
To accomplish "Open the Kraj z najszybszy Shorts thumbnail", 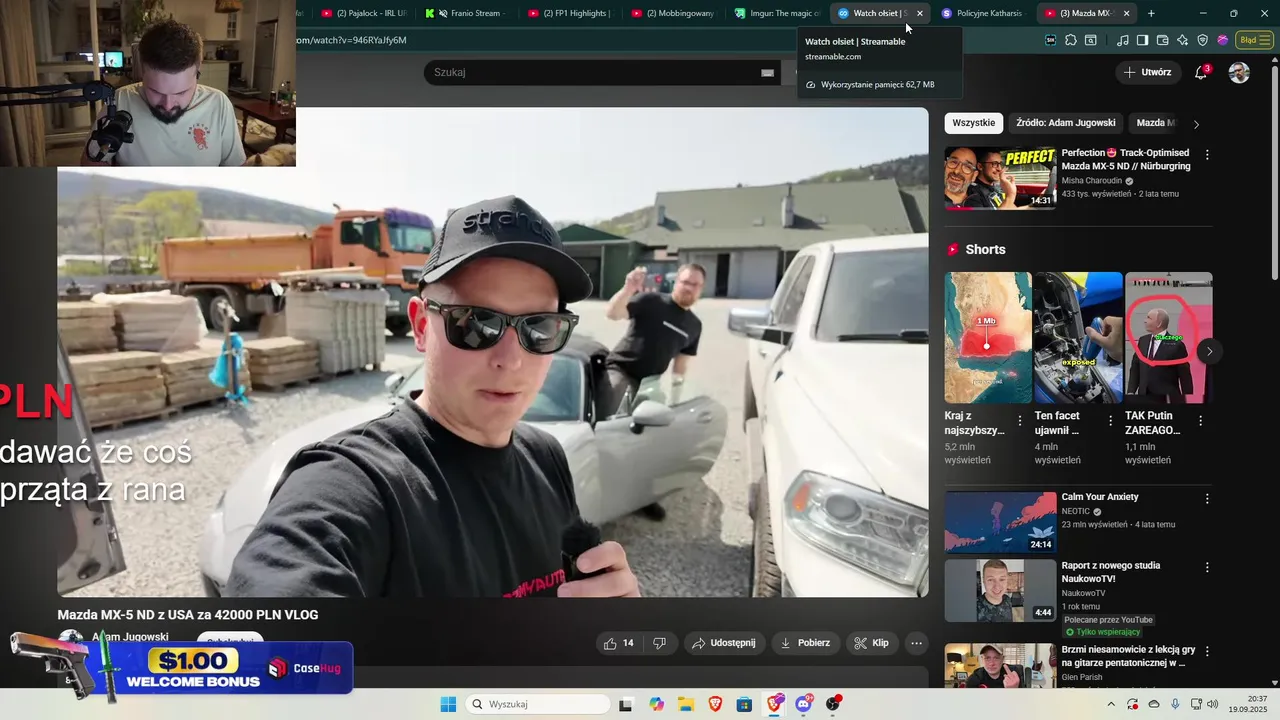I will [x=988, y=337].
